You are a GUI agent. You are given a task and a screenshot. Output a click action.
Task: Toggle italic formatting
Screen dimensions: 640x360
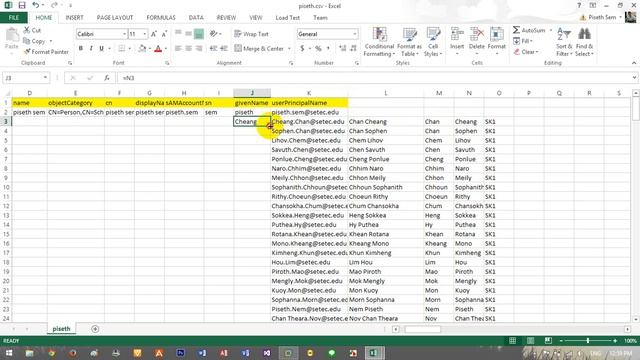(91, 49)
